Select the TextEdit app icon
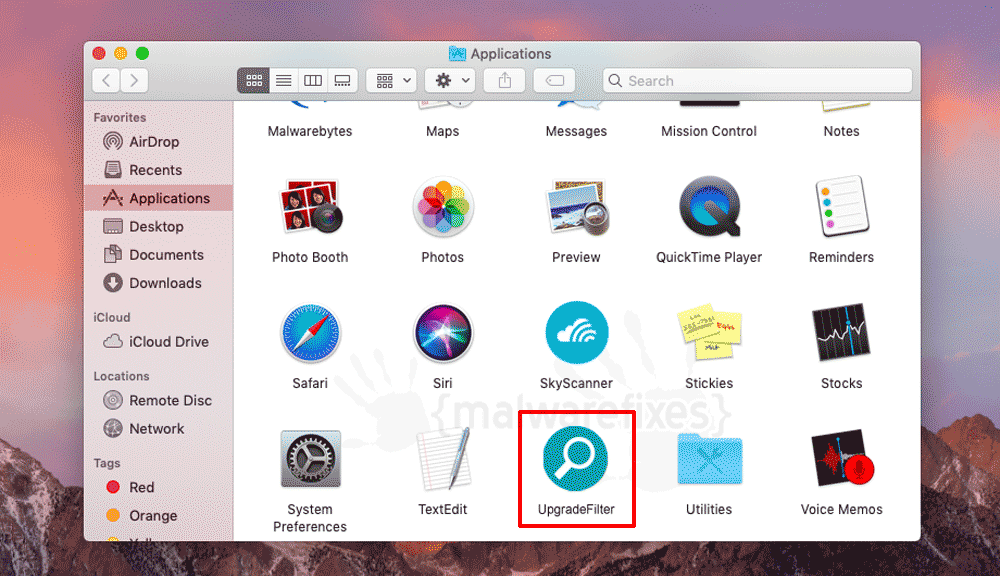This screenshot has width=1000, height=576. click(443, 459)
